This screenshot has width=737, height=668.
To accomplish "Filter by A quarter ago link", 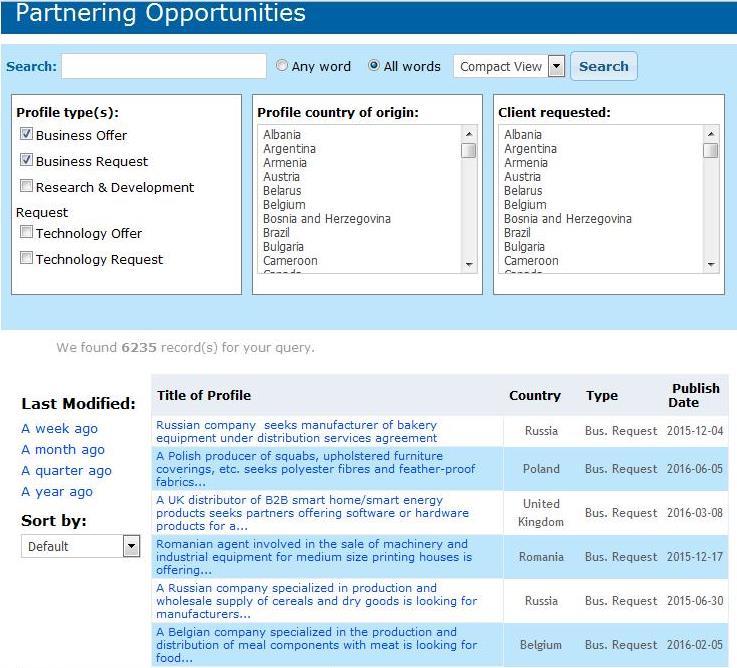I will click(66, 471).
